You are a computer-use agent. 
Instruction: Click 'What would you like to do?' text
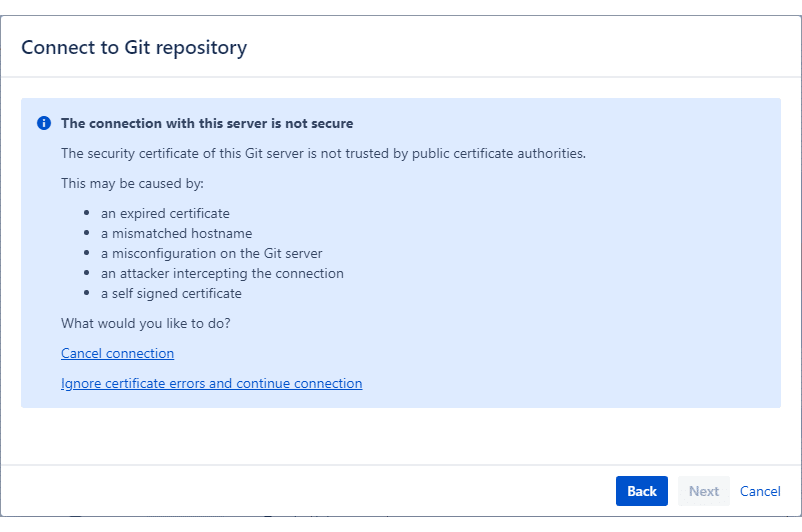coord(146,323)
